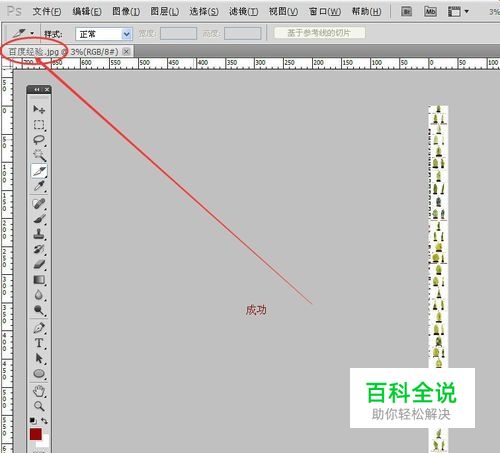
Task: Select the Clone Stamp tool
Action: pos(39,234)
